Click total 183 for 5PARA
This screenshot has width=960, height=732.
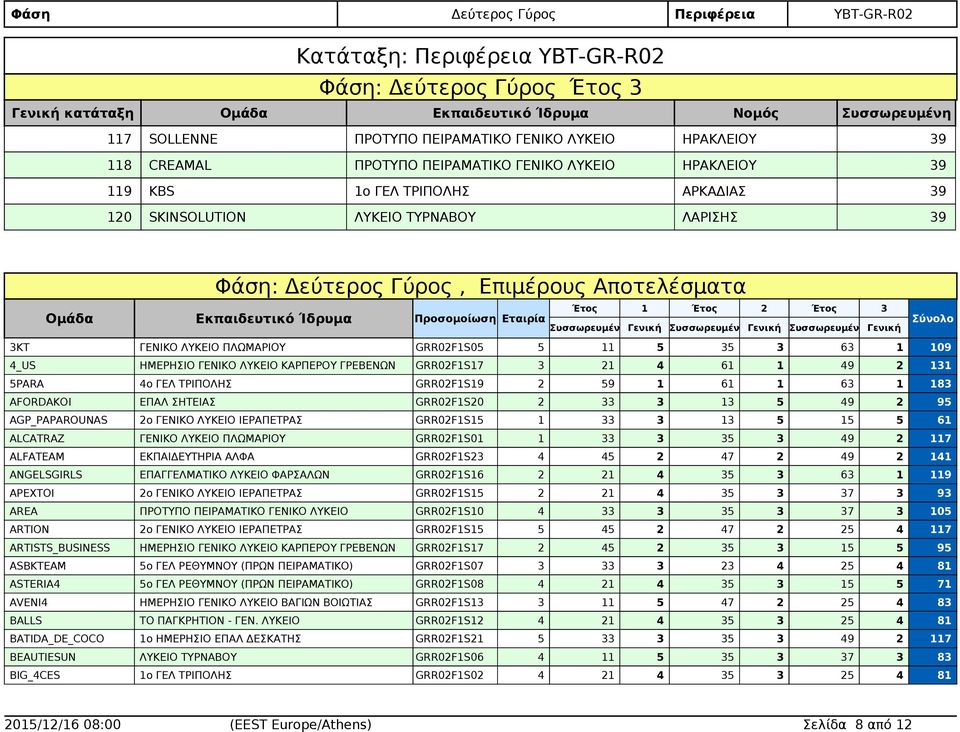(940, 384)
